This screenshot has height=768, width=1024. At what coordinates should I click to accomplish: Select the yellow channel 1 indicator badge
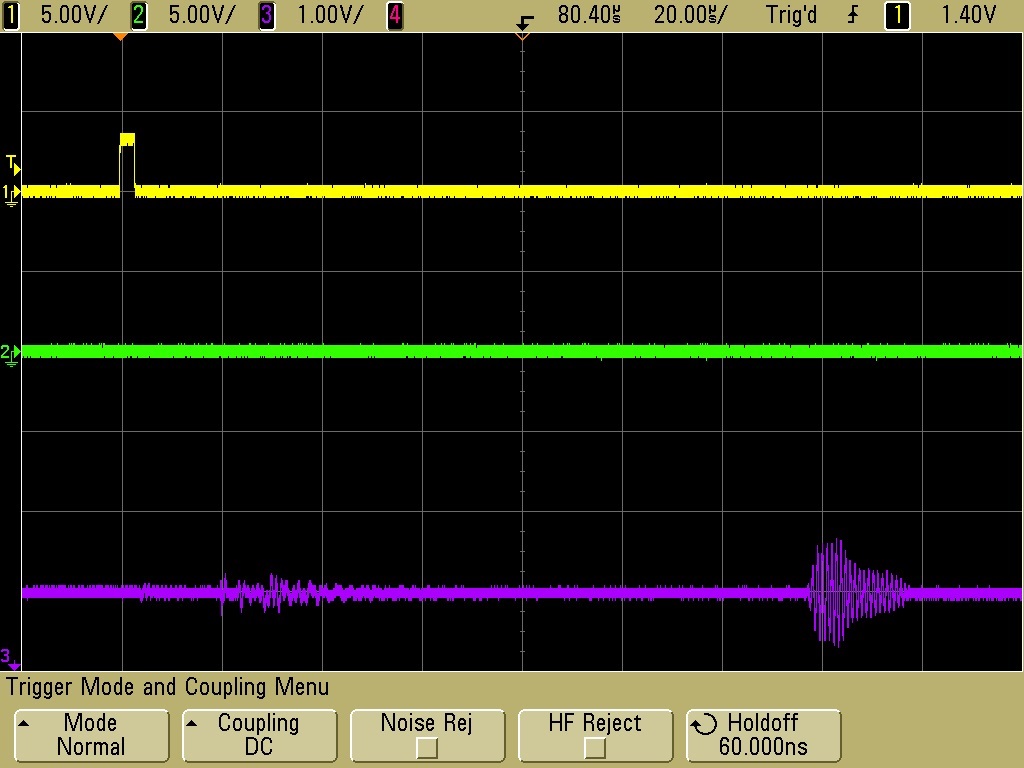tap(11, 15)
